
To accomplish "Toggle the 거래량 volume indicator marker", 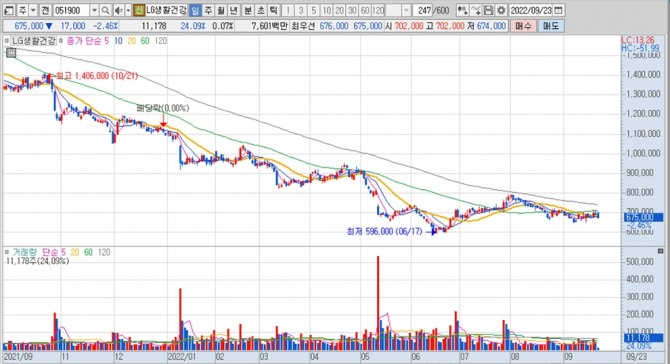I will 7,252.
